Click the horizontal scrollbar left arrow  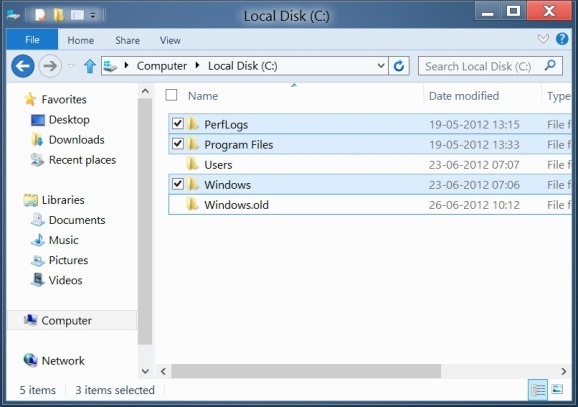click(x=163, y=371)
